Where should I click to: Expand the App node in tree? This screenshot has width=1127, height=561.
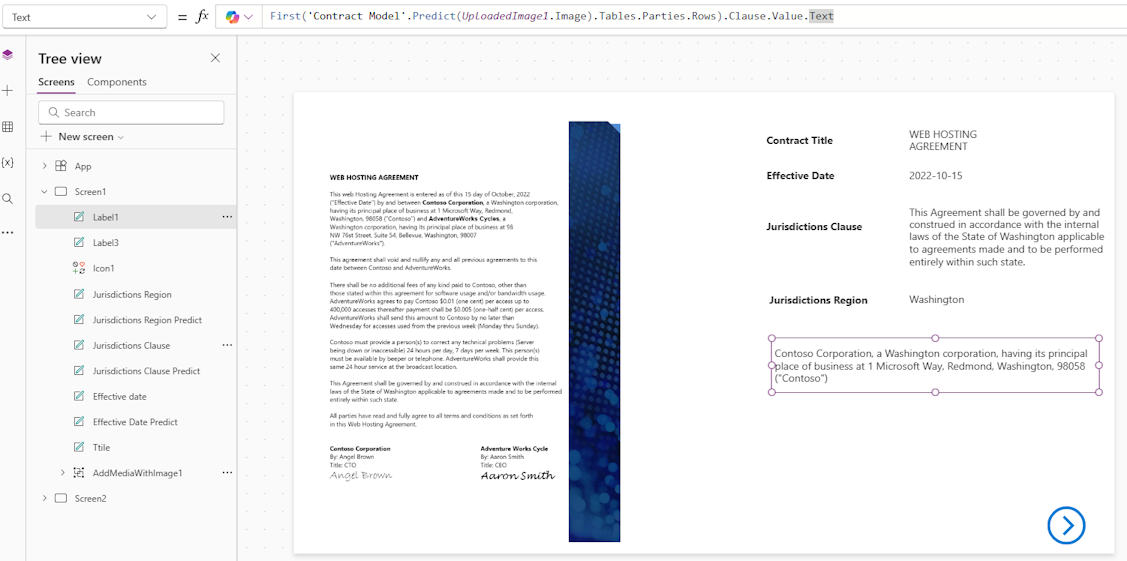click(x=45, y=166)
